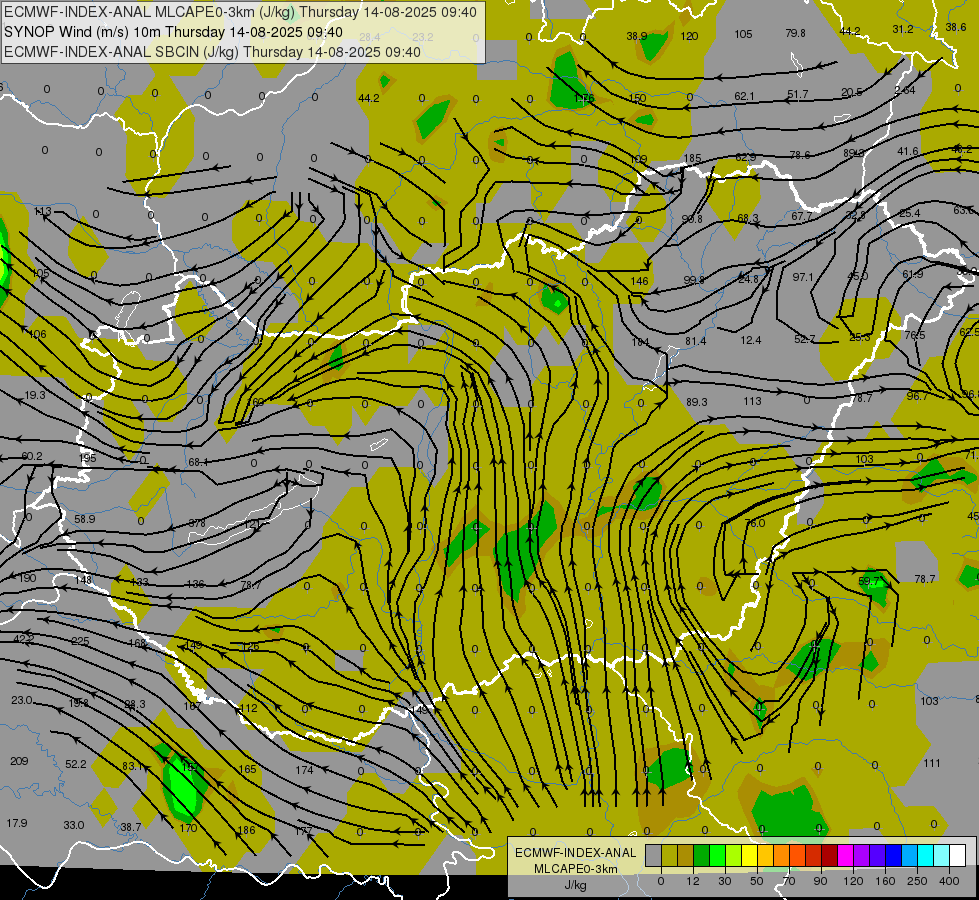Click the map value 62.1

click(744, 96)
